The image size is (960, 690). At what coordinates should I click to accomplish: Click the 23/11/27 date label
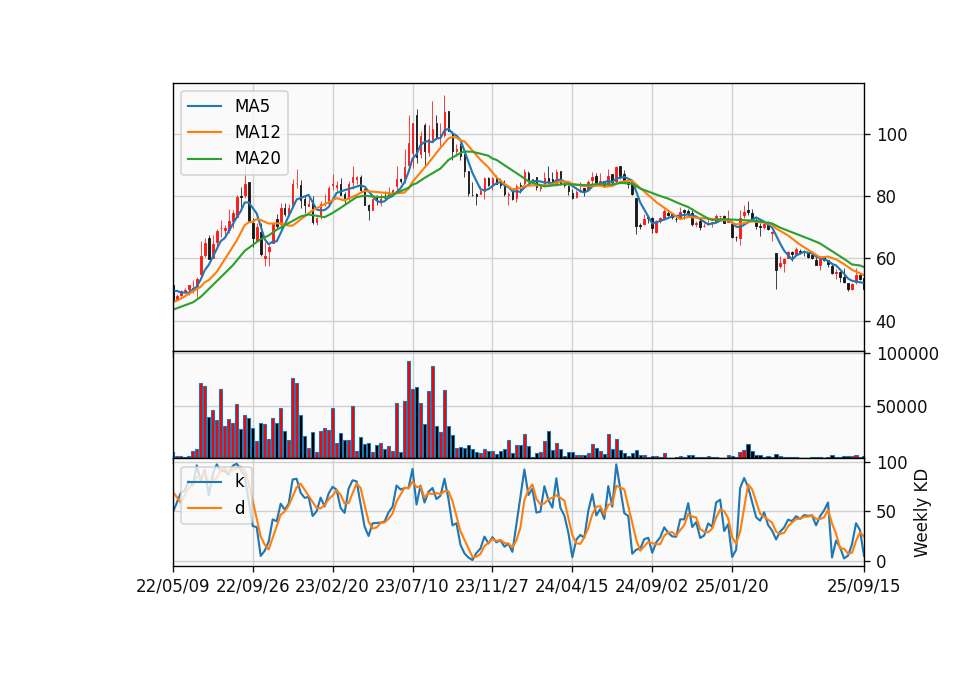[x=492, y=586]
